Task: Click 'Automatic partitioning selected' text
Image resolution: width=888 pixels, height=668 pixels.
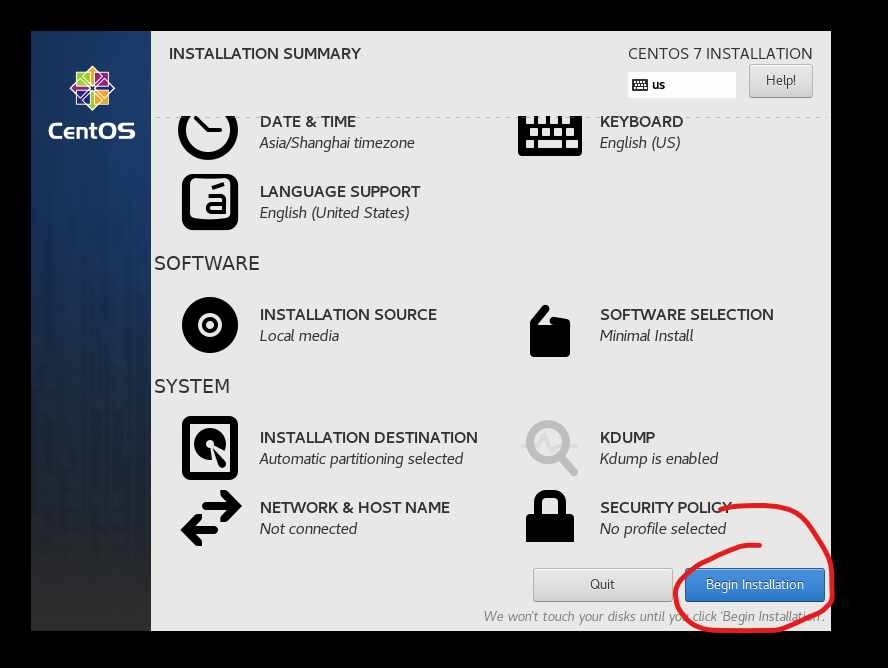Action: 361,459
